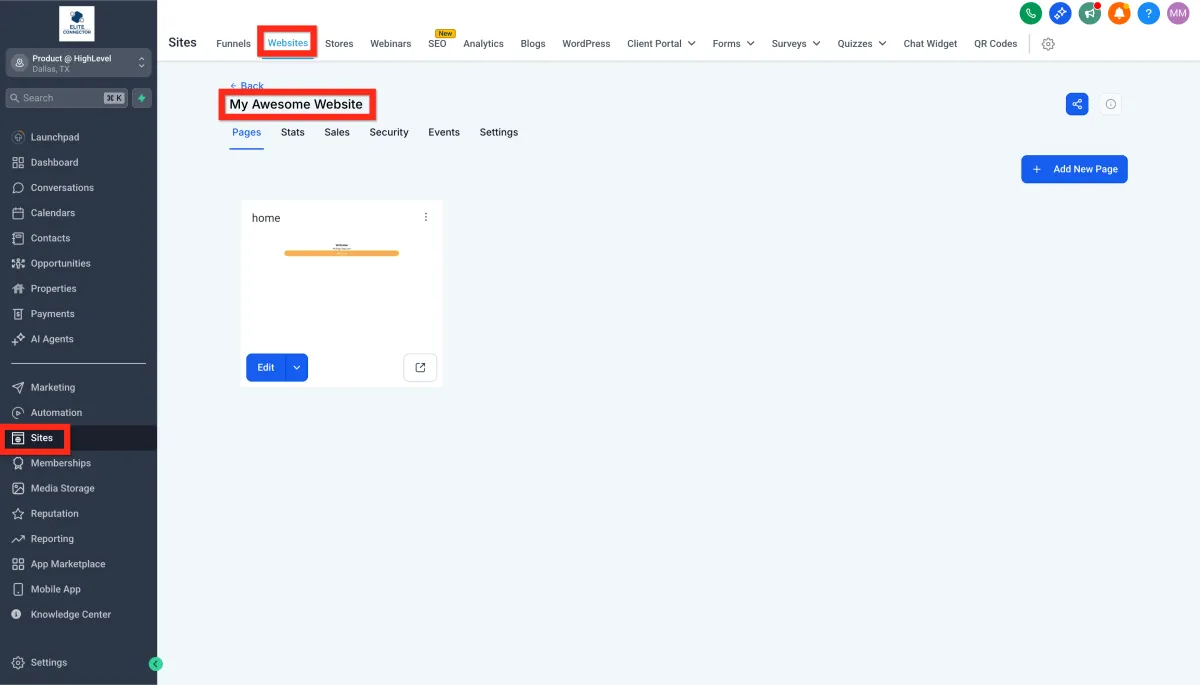The image size is (1200, 685).
Task: Expand the Surveys dropdown menu
Action: coord(796,44)
